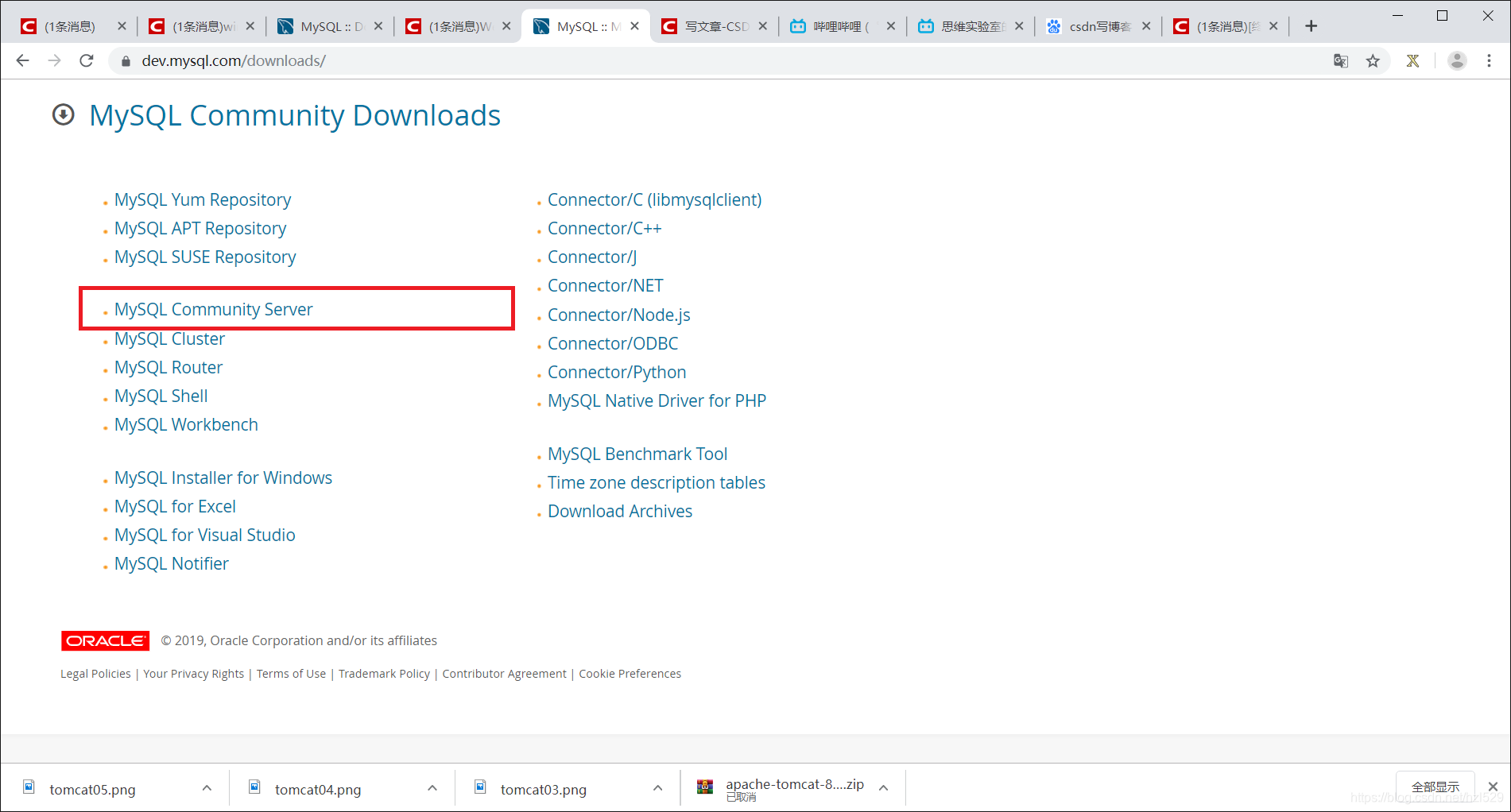Close the csdn写博客 tab
Image resolution: width=1511 pixels, height=812 pixels.
tap(1146, 26)
